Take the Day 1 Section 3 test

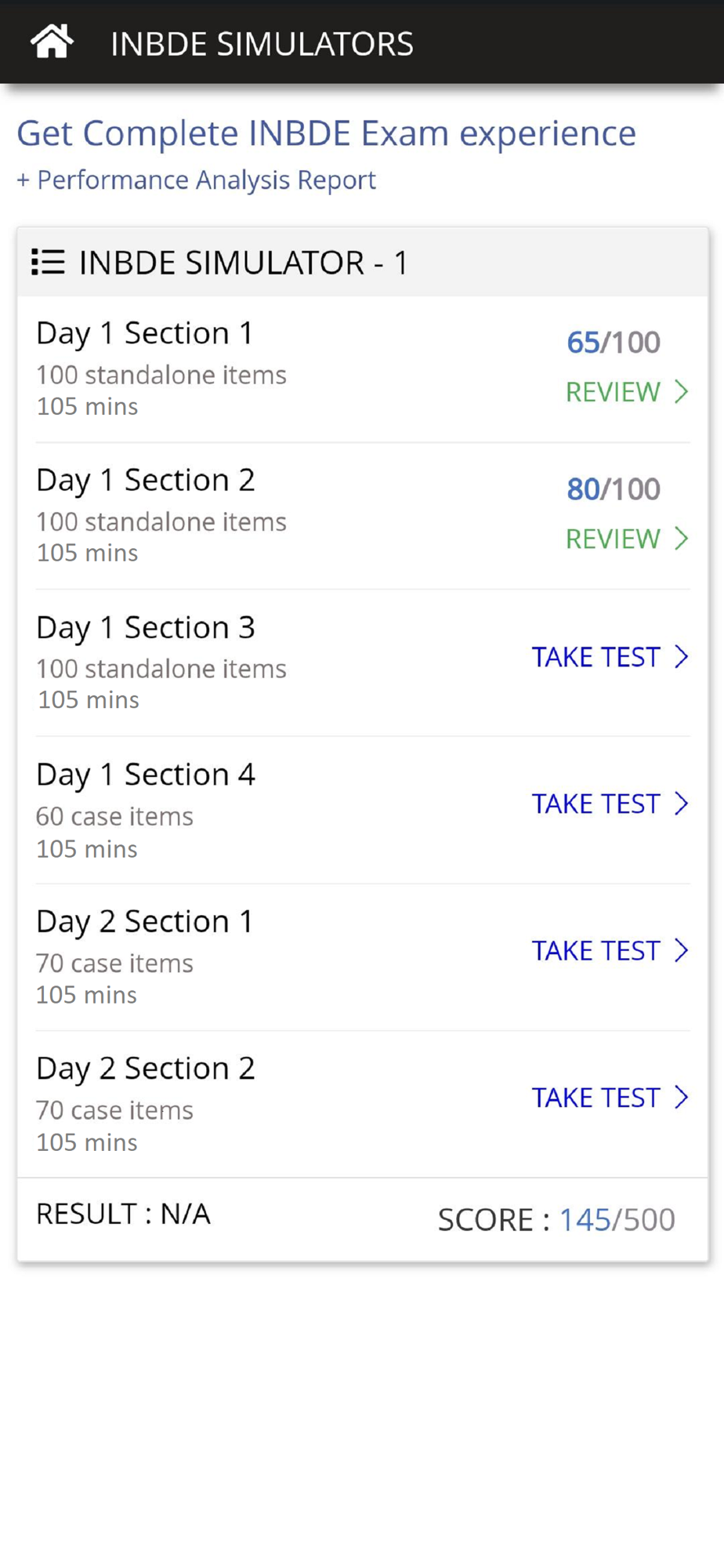(595, 657)
